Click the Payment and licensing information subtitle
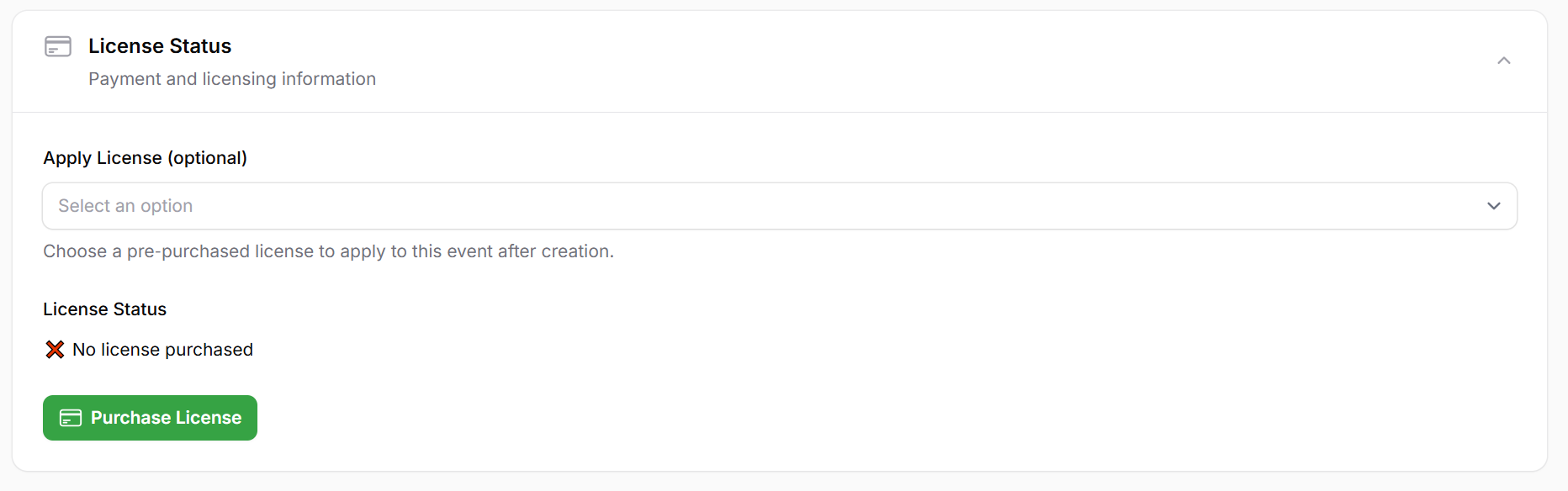 click(x=231, y=79)
